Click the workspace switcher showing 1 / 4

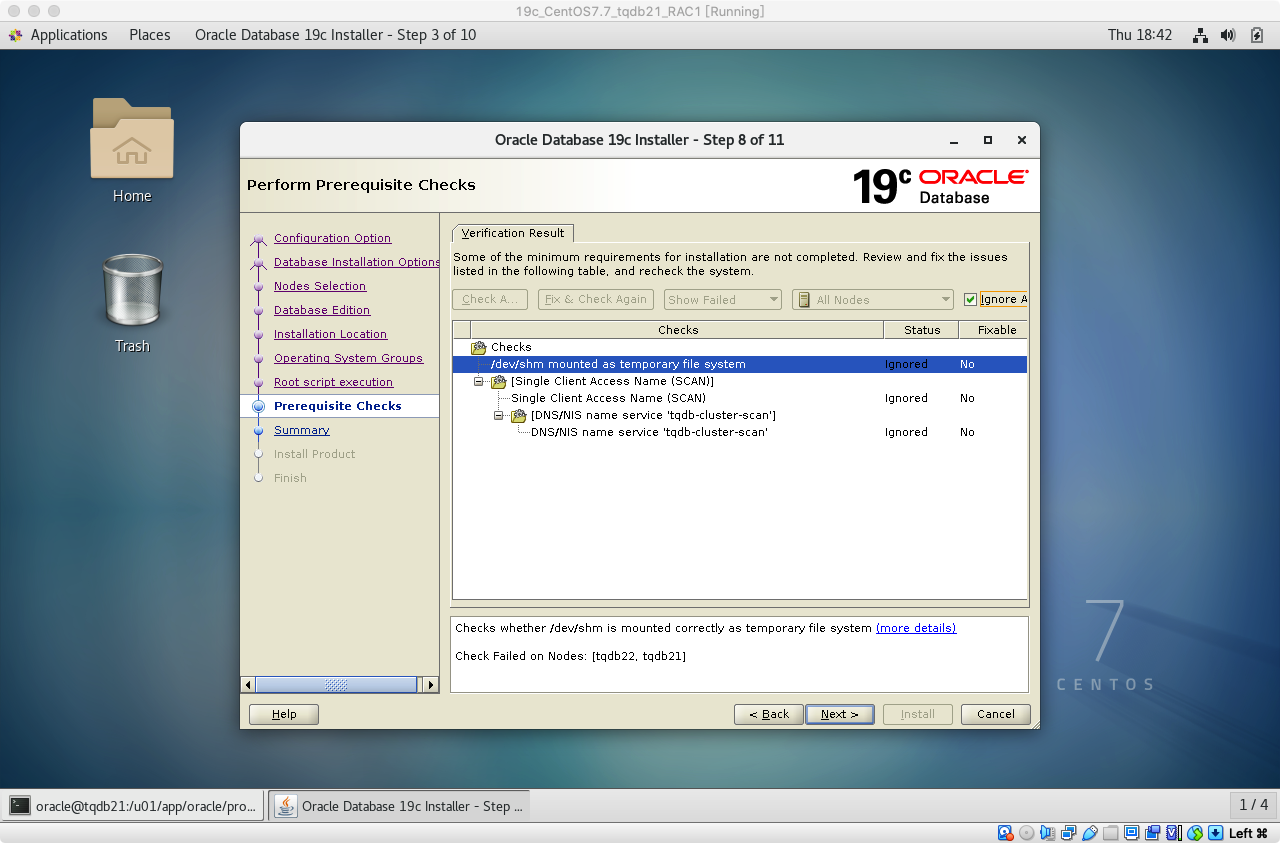point(1253,805)
